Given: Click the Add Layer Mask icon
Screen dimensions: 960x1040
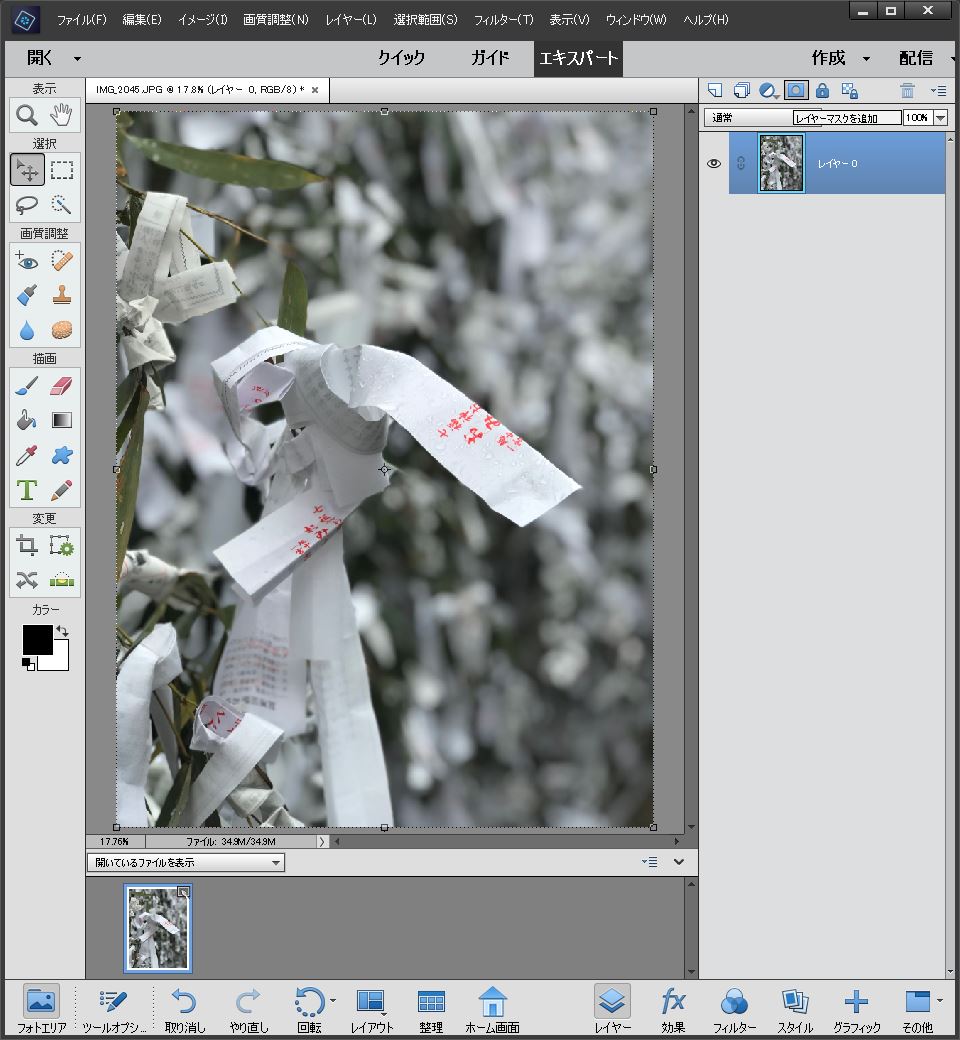Looking at the screenshot, I should pyautogui.click(x=796, y=90).
